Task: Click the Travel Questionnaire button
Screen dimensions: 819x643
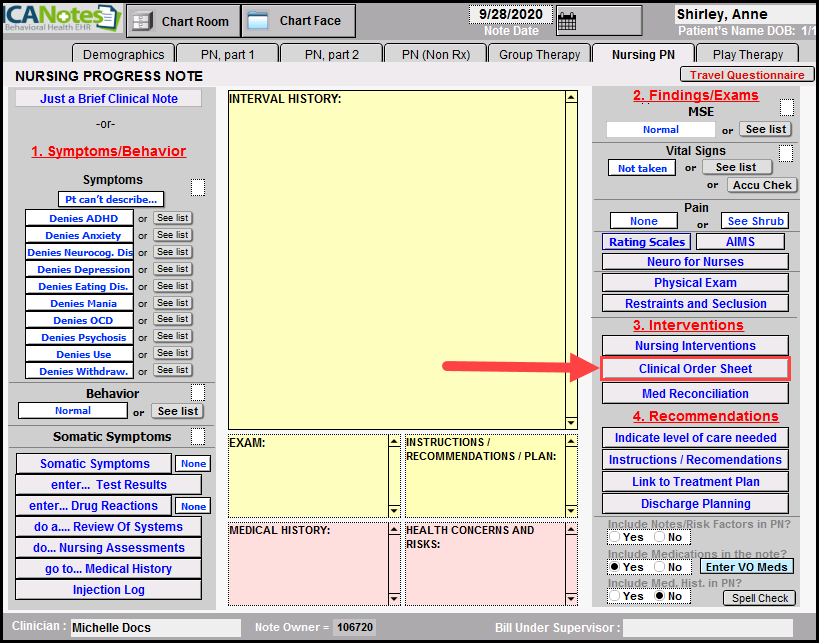Action: click(x=746, y=75)
